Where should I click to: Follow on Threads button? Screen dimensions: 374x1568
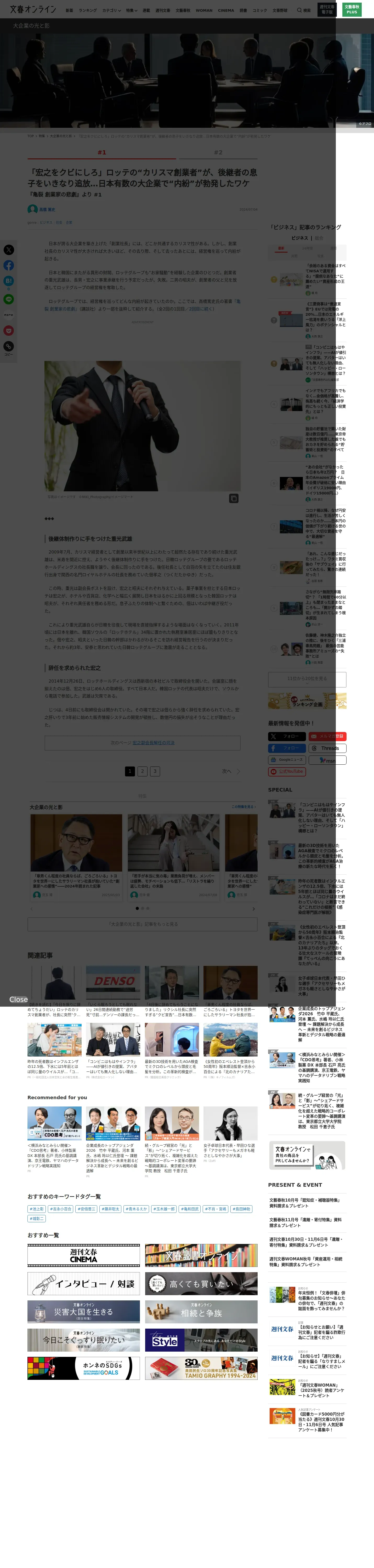[x=328, y=748]
